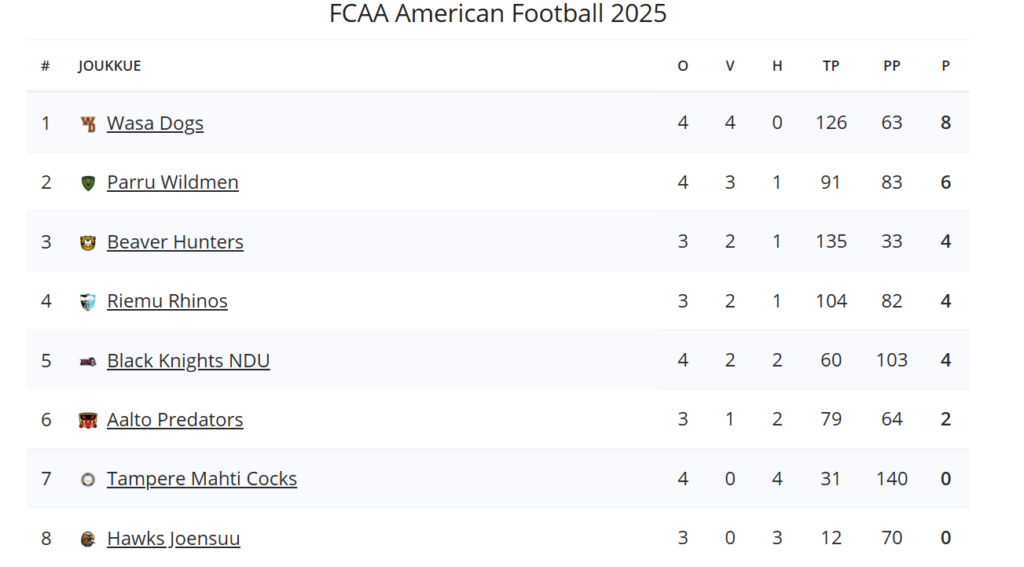Click the Black Knights NDU logo icon
This screenshot has height=567, width=1024.
point(88,361)
